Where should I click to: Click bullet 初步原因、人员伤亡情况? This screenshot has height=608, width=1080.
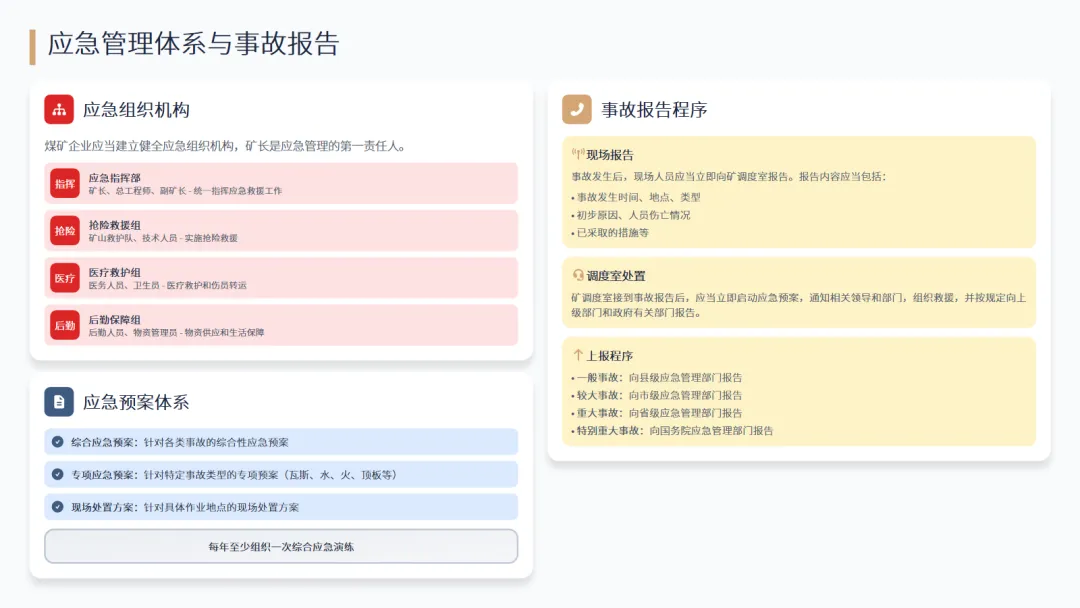point(631,215)
